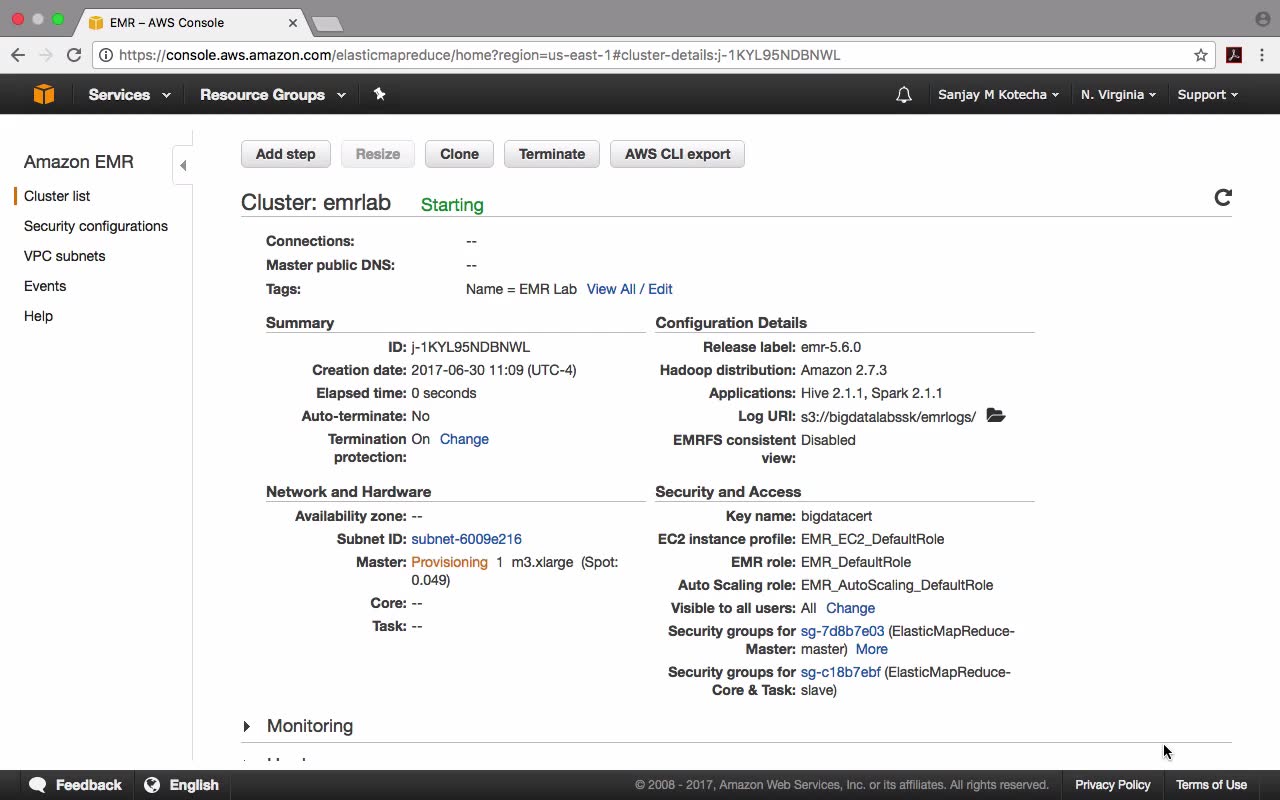
Task: Reload the browser page
Action: pyautogui.click(x=74, y=55)
